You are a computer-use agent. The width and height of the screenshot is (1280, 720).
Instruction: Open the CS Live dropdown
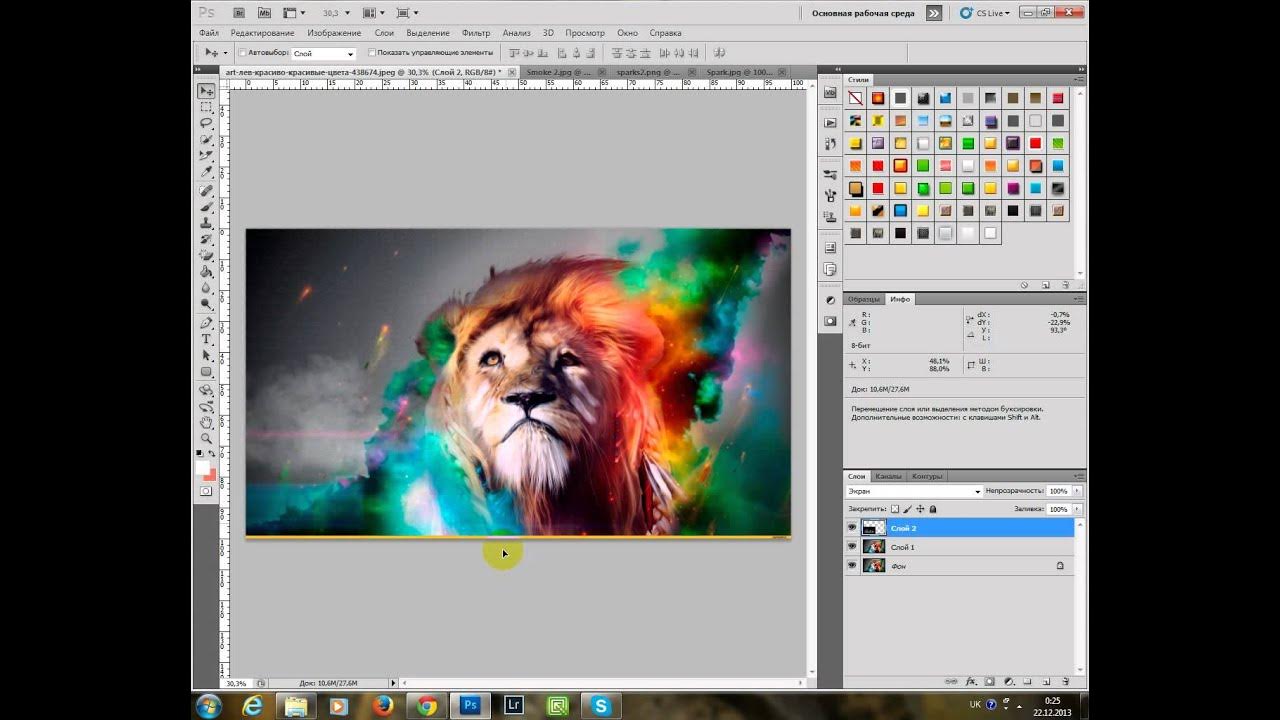click(x=985, y=13)
